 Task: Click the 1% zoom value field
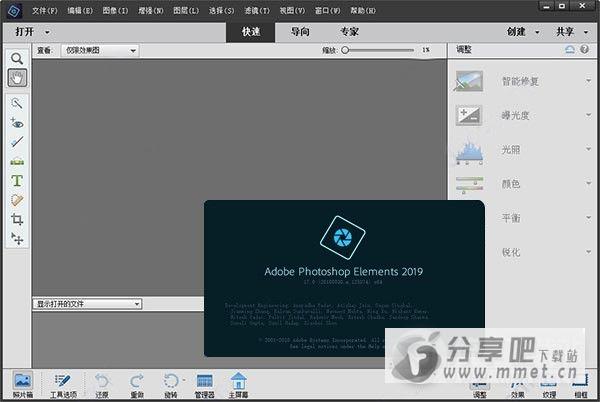pos(426,50)
